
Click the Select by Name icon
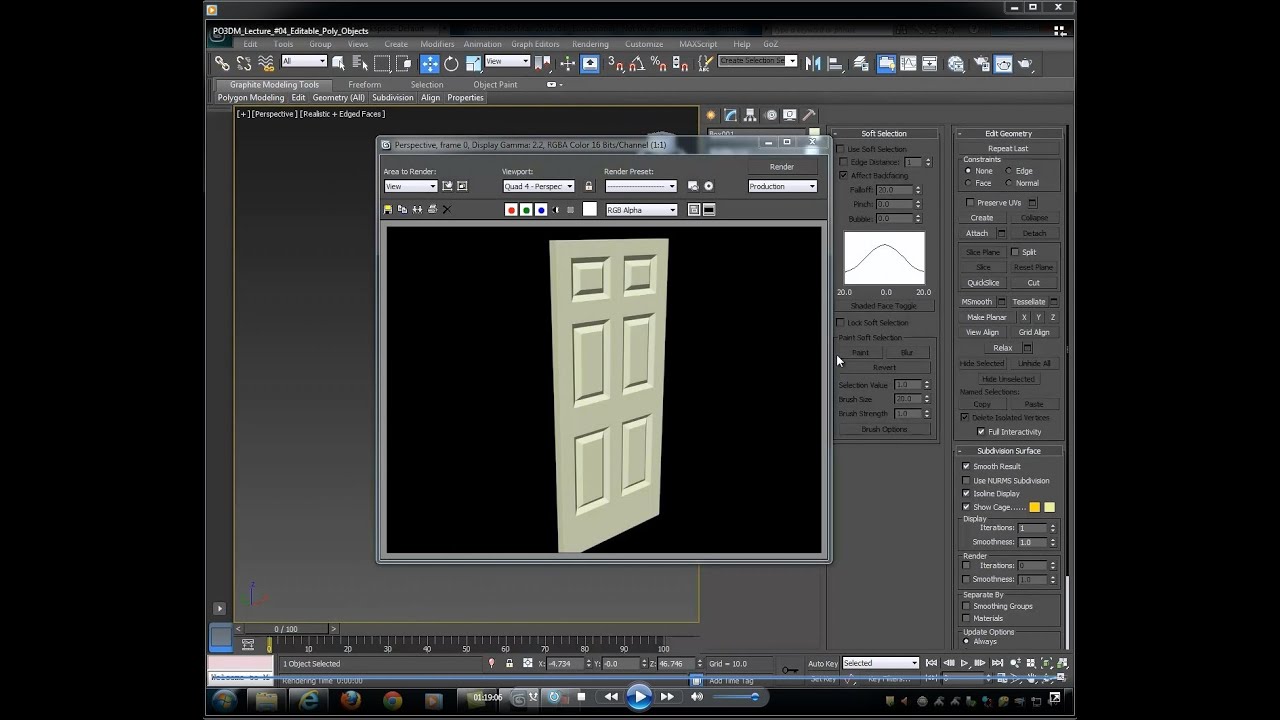(x=360, y=63)
